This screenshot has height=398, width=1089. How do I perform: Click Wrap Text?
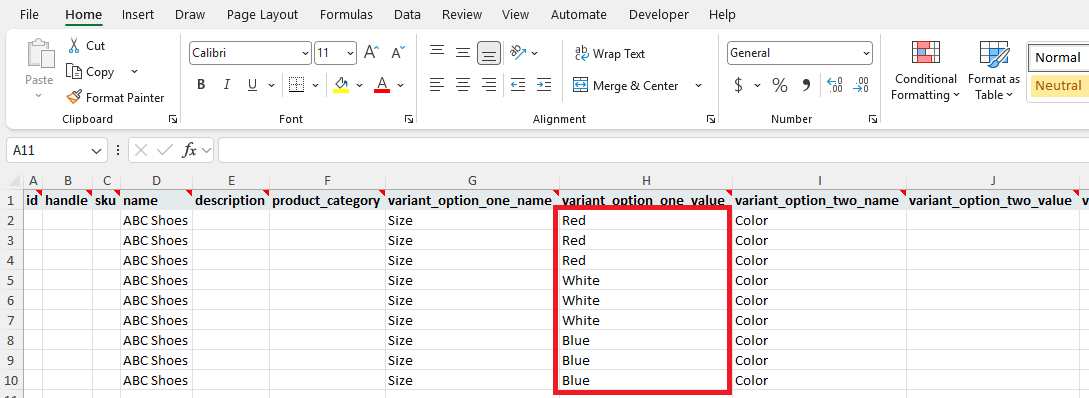(609, 53)
